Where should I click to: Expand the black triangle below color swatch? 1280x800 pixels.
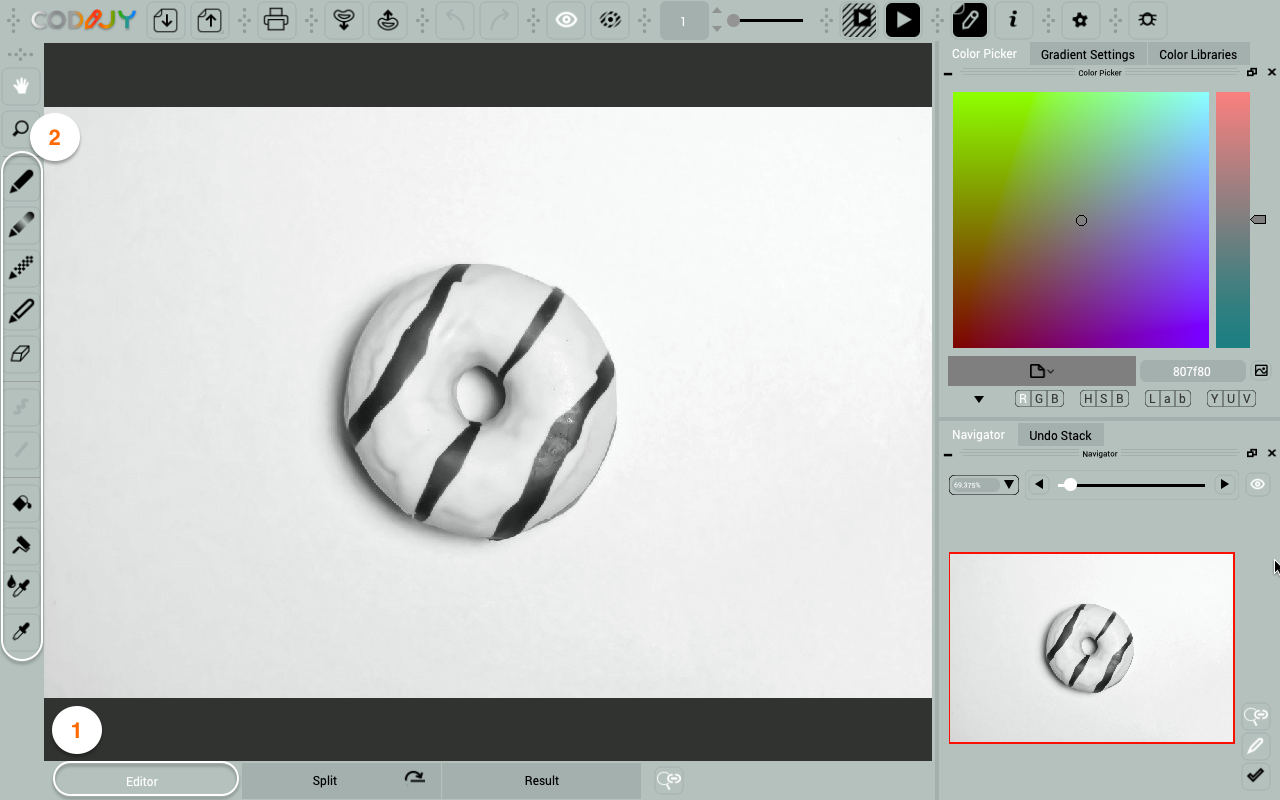tap(978, 399)
